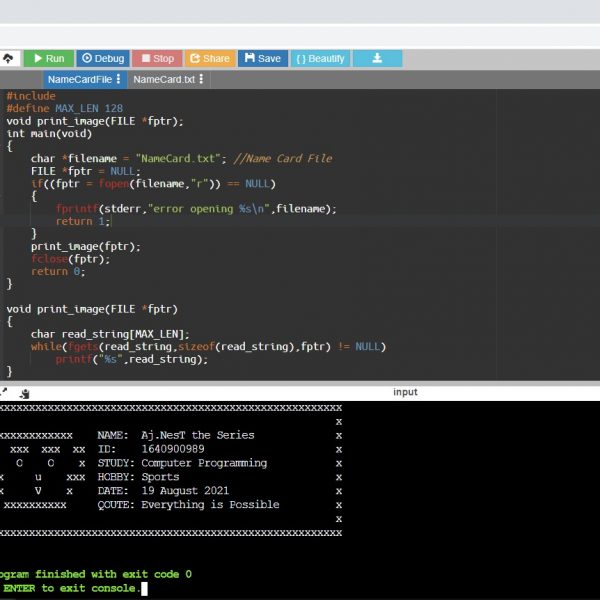600x600 pixels.
Task: Click the #define MAX_LEN 128 line
Action: [65, 108]
